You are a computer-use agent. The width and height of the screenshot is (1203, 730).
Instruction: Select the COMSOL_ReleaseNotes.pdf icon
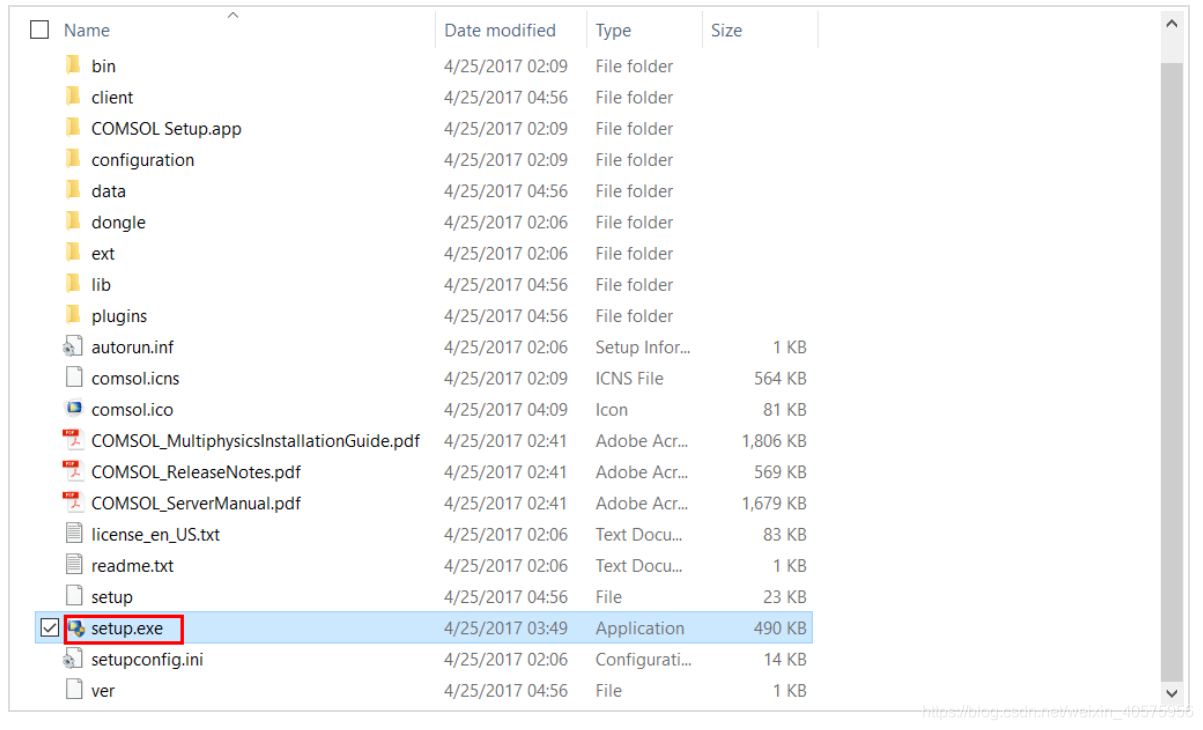click(x=73, y=471)
